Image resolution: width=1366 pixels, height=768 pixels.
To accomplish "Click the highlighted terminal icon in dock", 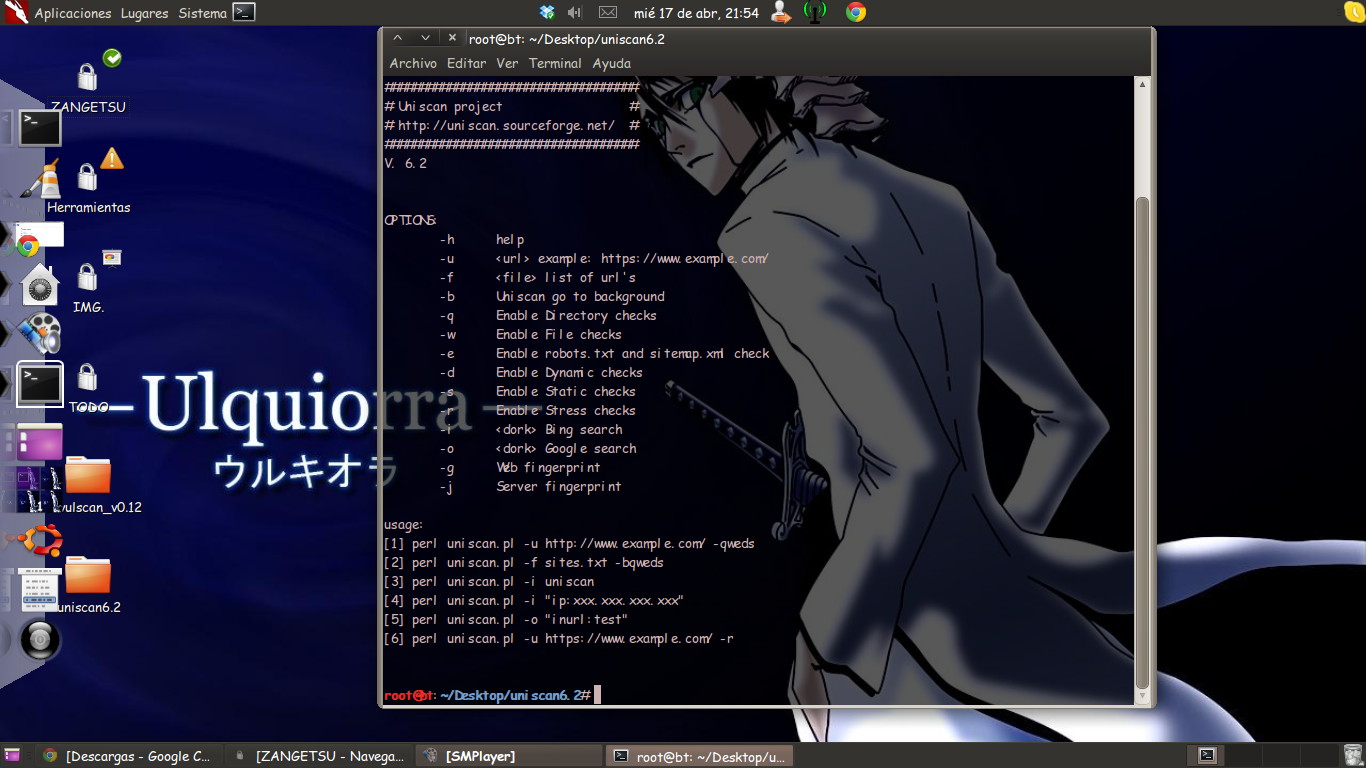I will pos(40,385).
